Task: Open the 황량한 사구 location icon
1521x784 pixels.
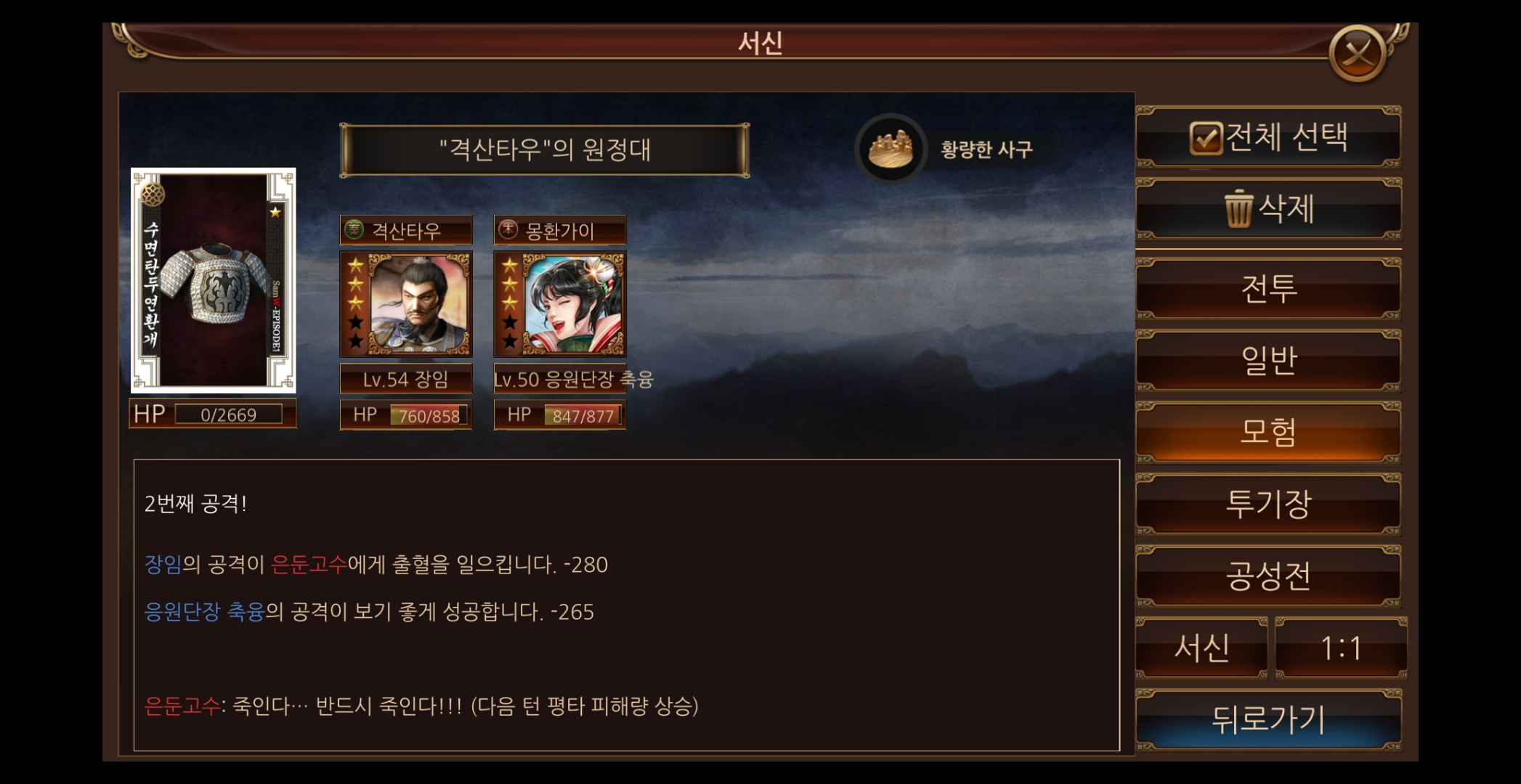Action: [x=891, y=149]
